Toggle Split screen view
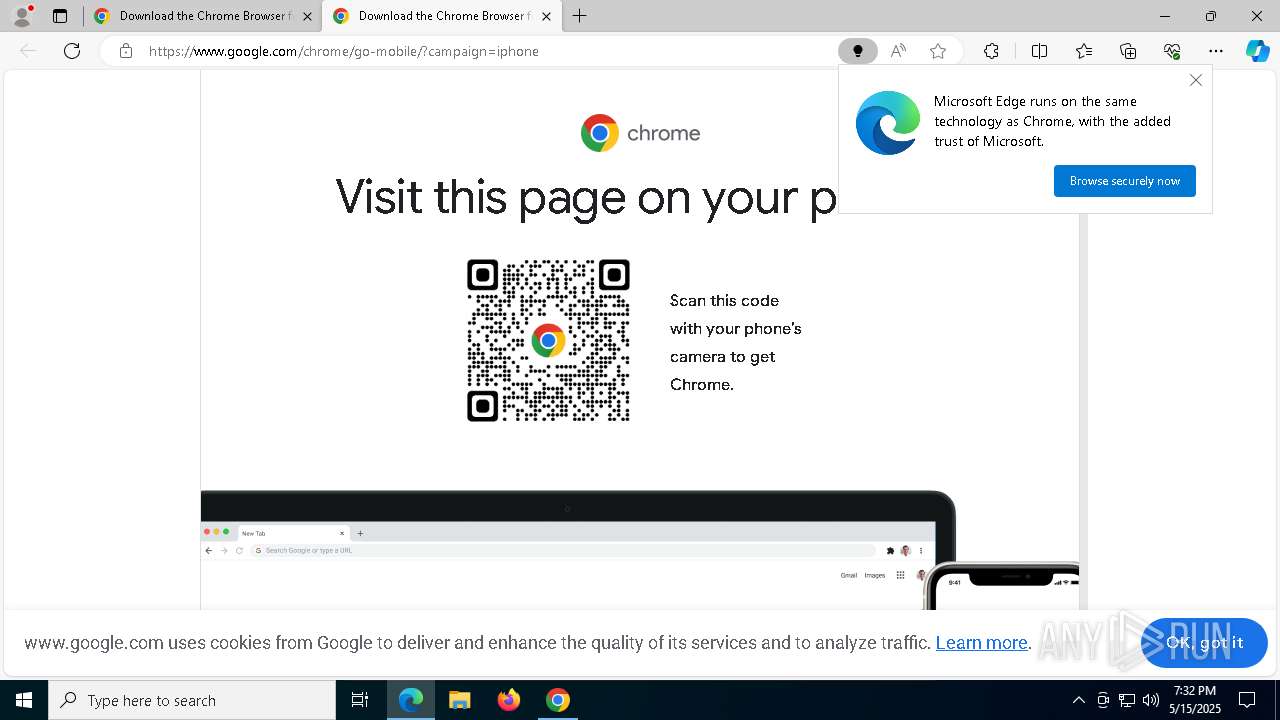This screenshot has width=1280, height=720. (1039, 51)
